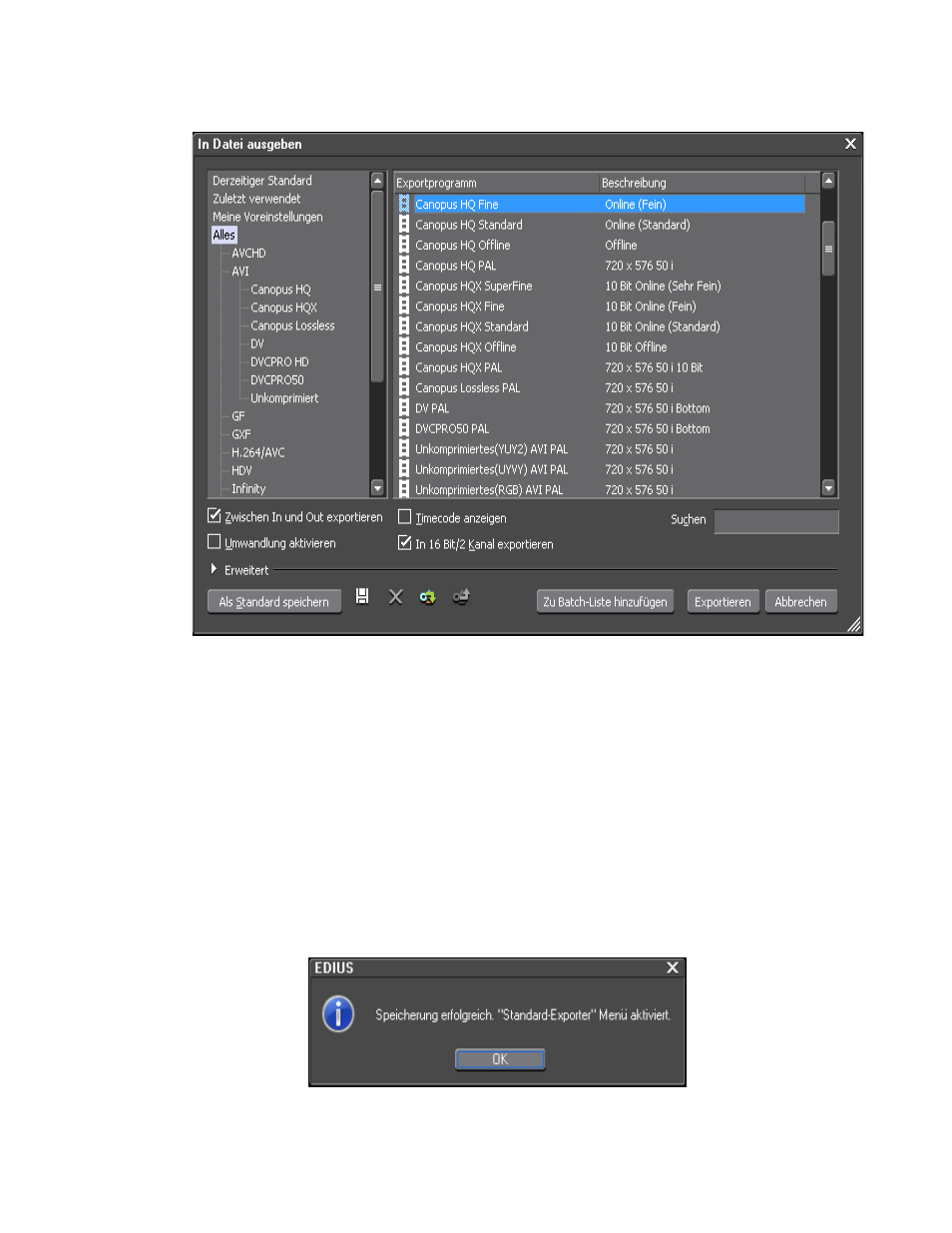The height and width of the screenshot is (1233, 952).
Task: Click the save preset floppy disk icon
Action: tap(362, 596)
